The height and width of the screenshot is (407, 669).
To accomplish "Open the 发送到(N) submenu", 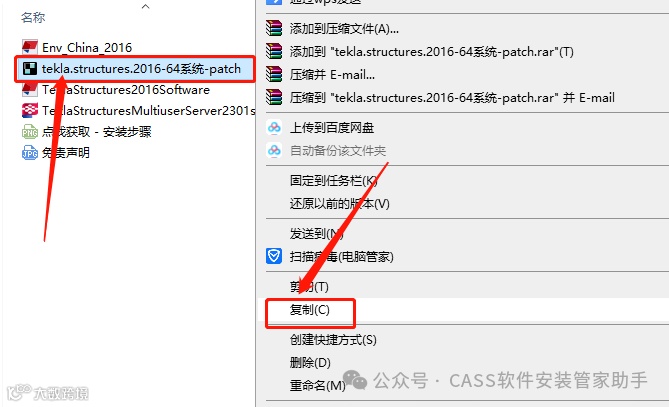I will 316,234.
